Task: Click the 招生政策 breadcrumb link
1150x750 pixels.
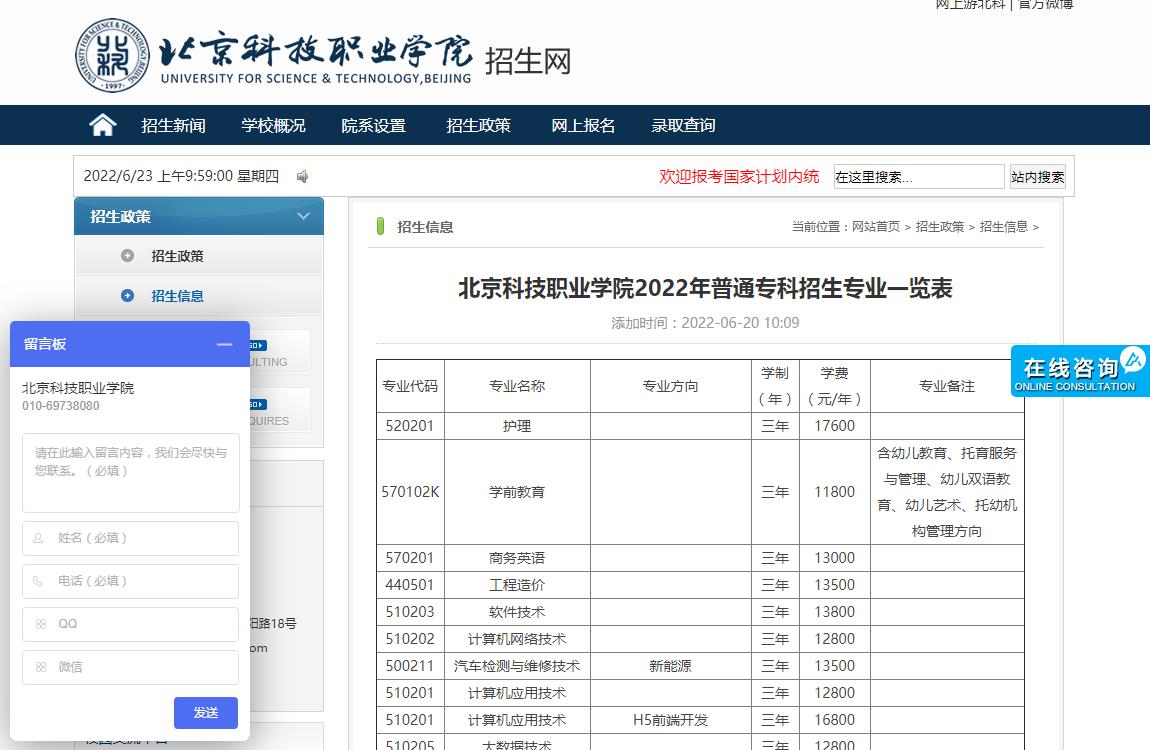Action: pos(940,227)
